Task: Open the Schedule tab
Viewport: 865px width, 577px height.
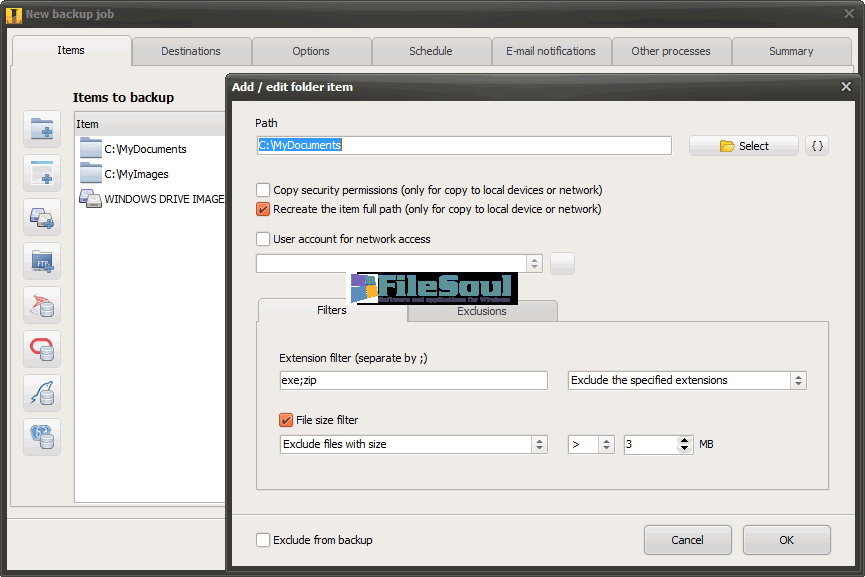Action: [x=431, y=51]
